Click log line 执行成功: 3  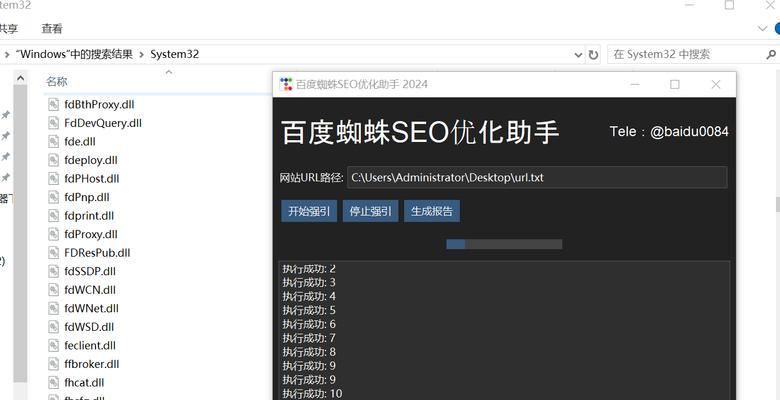click(309, 283)
